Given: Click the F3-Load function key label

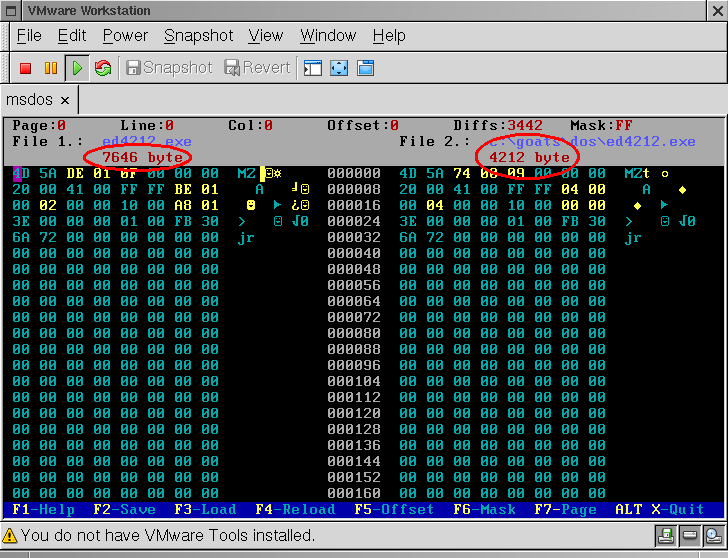Looking at the screenshot, I should point(205,509).
